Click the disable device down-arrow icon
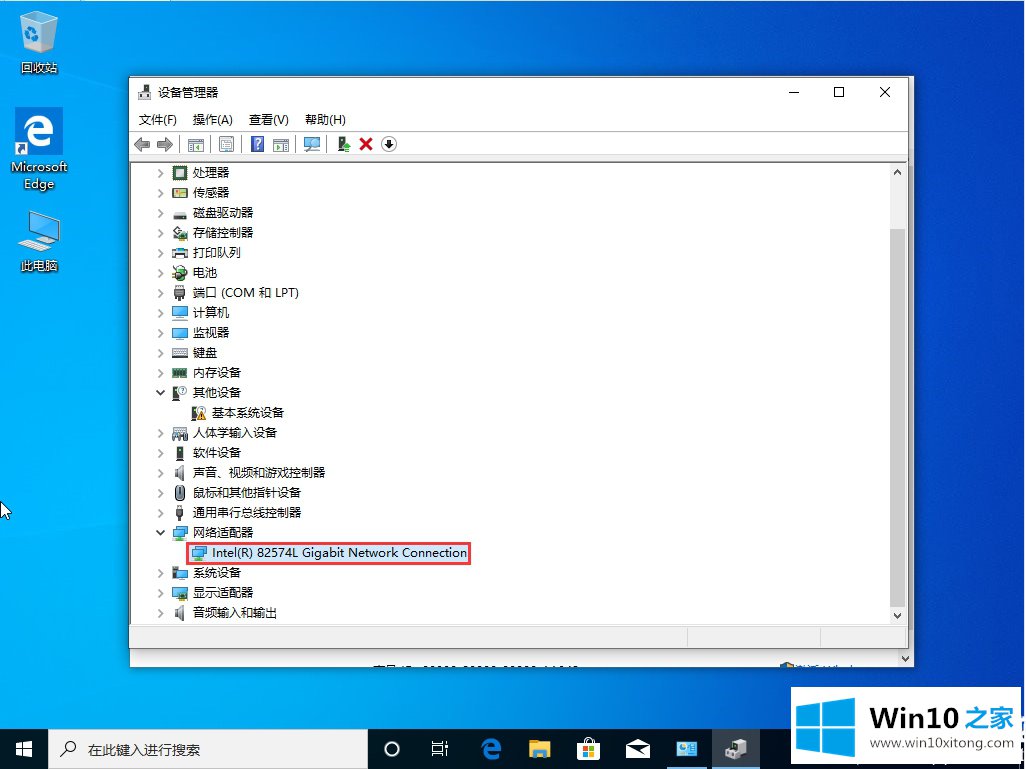 (x=389, y=144)
